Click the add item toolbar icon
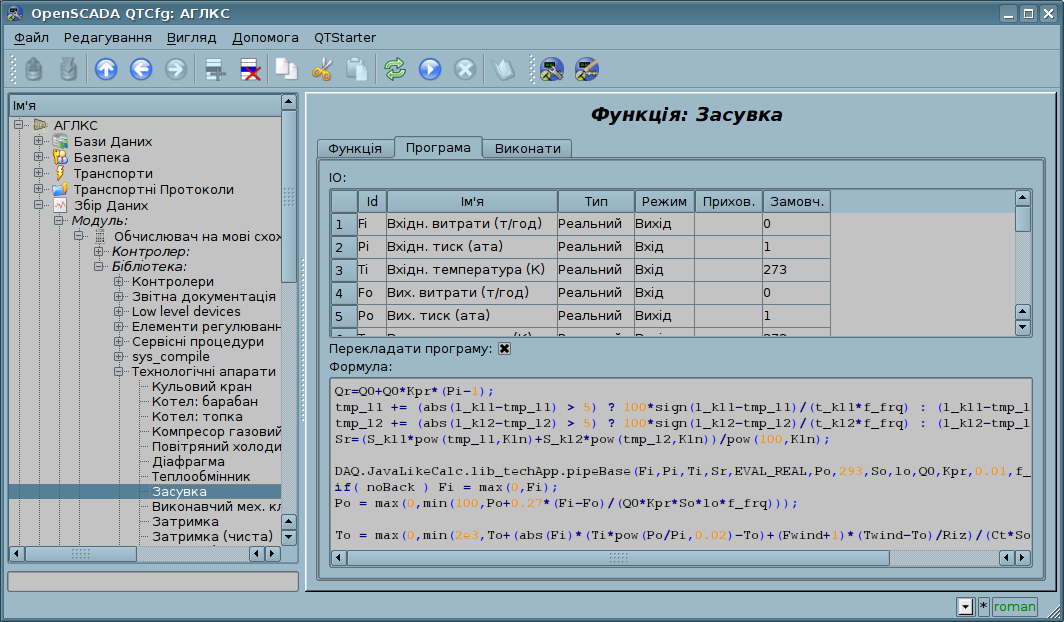 click(214, 69)
